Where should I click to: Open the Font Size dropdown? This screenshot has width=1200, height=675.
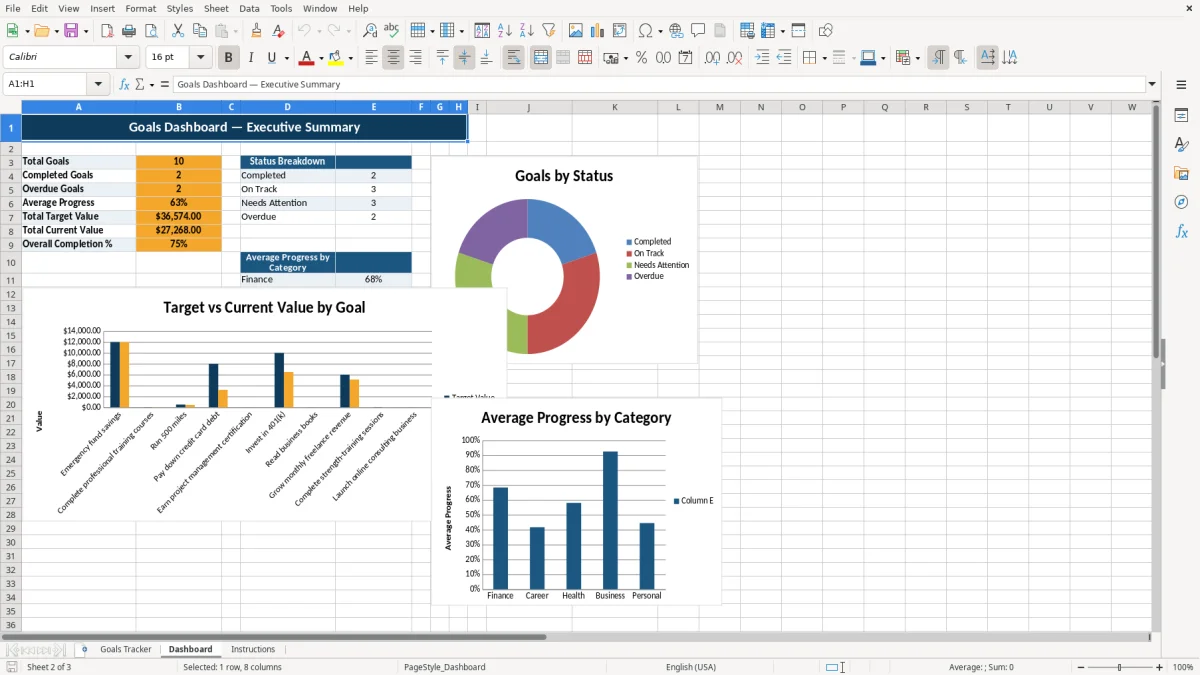click(x=201, y=58)
